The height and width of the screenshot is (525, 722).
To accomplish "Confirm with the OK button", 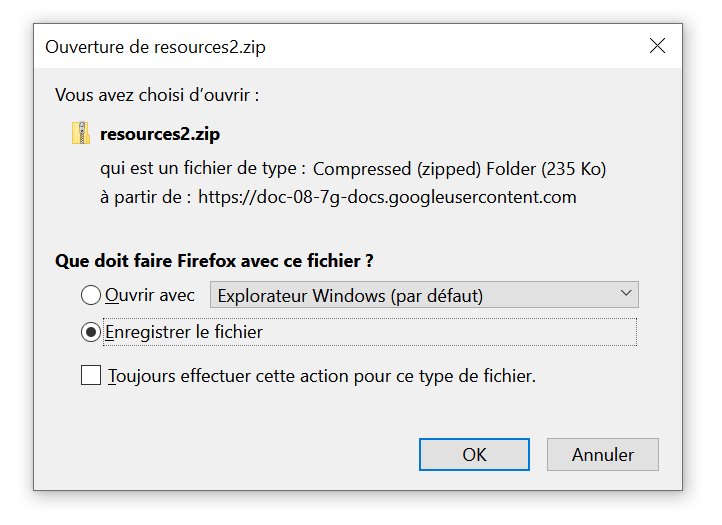I will click(x=474, y=455).
